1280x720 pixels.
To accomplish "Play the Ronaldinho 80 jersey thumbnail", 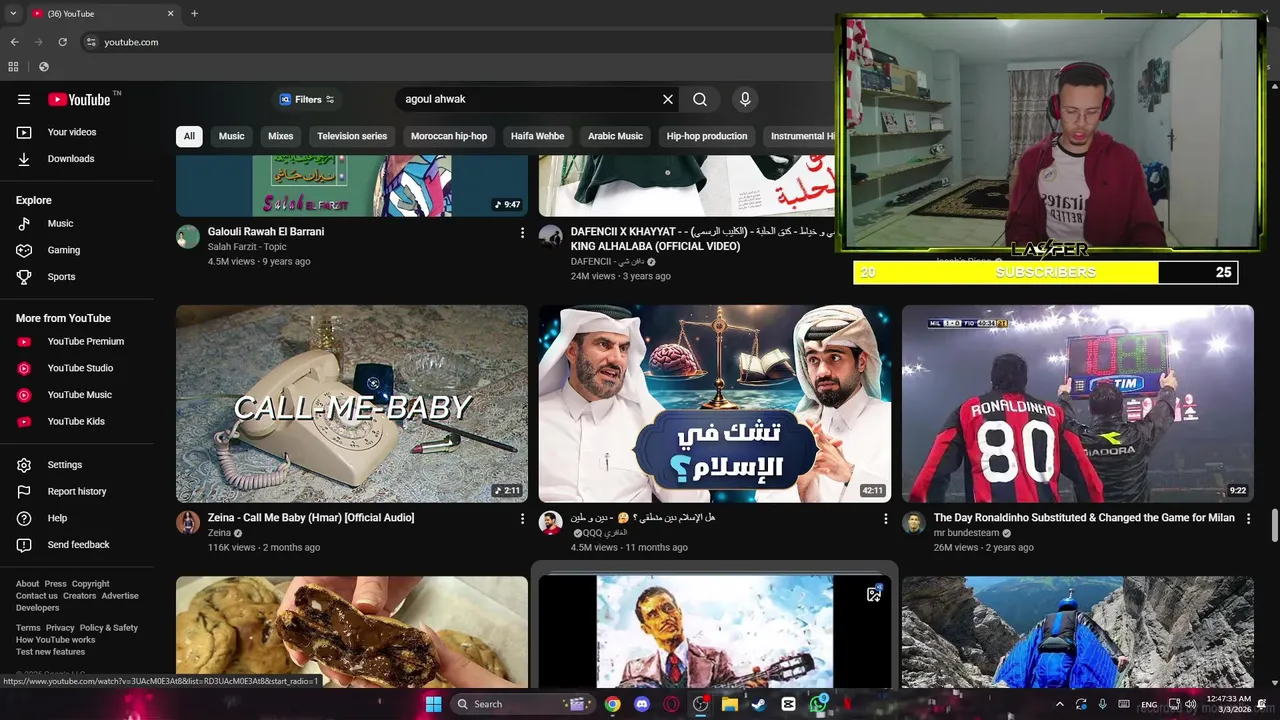I will 1078,404.
